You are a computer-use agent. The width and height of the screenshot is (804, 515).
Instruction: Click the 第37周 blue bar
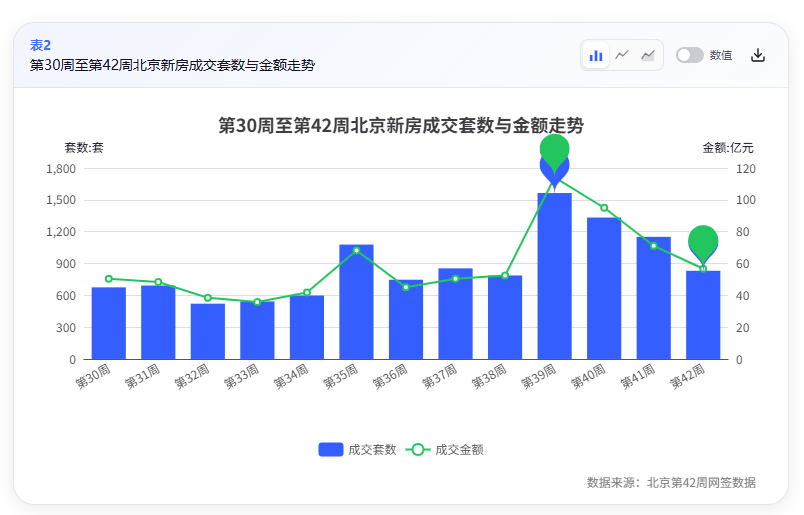pos(455,313)
